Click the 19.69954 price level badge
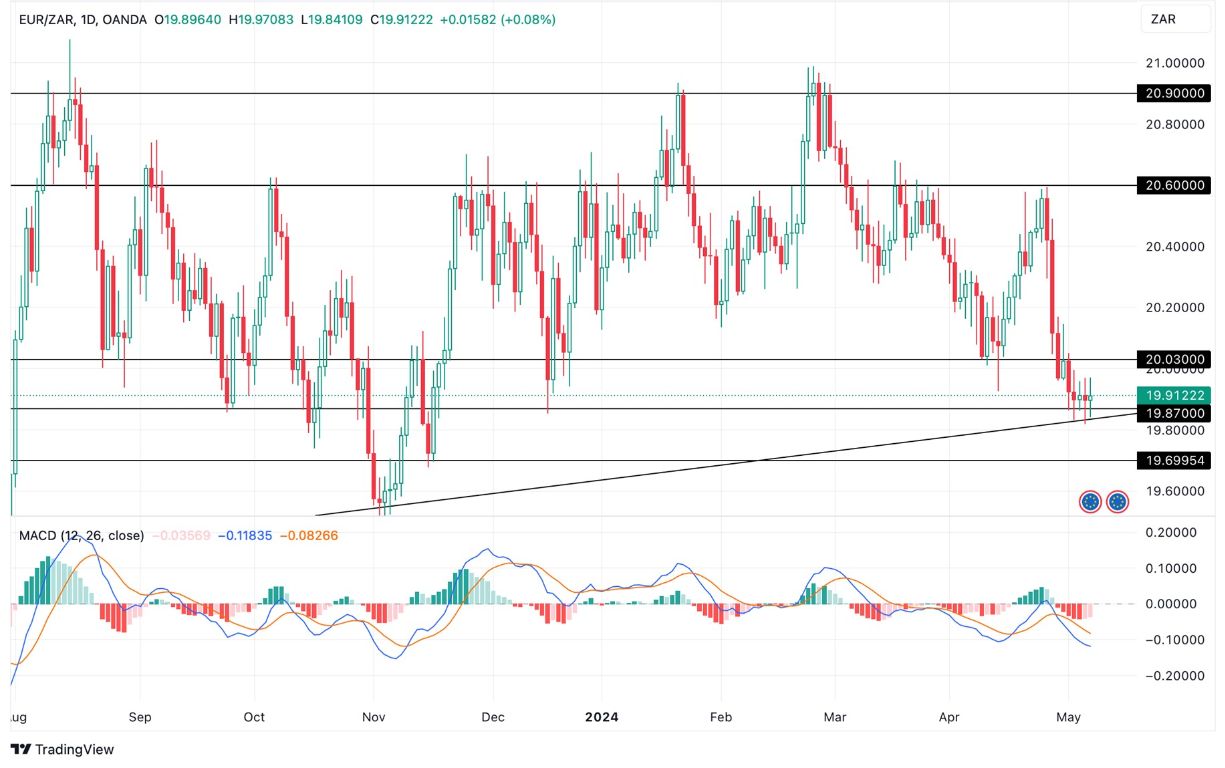The image size is (1225, 768). pyautogui.click(x=1174, y=461)
